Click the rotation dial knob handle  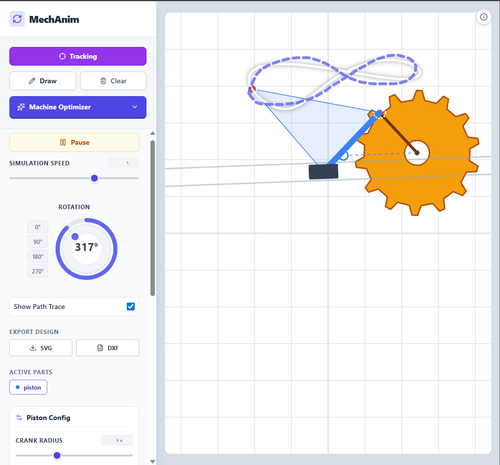[x=75, y=236]
